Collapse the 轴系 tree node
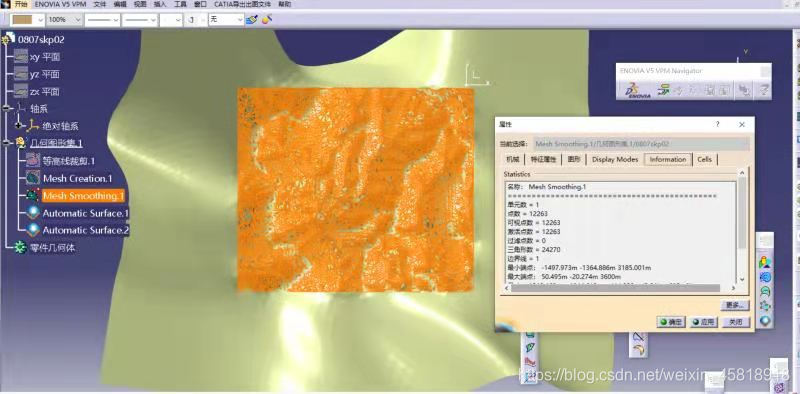 click(x=6, y=108)
